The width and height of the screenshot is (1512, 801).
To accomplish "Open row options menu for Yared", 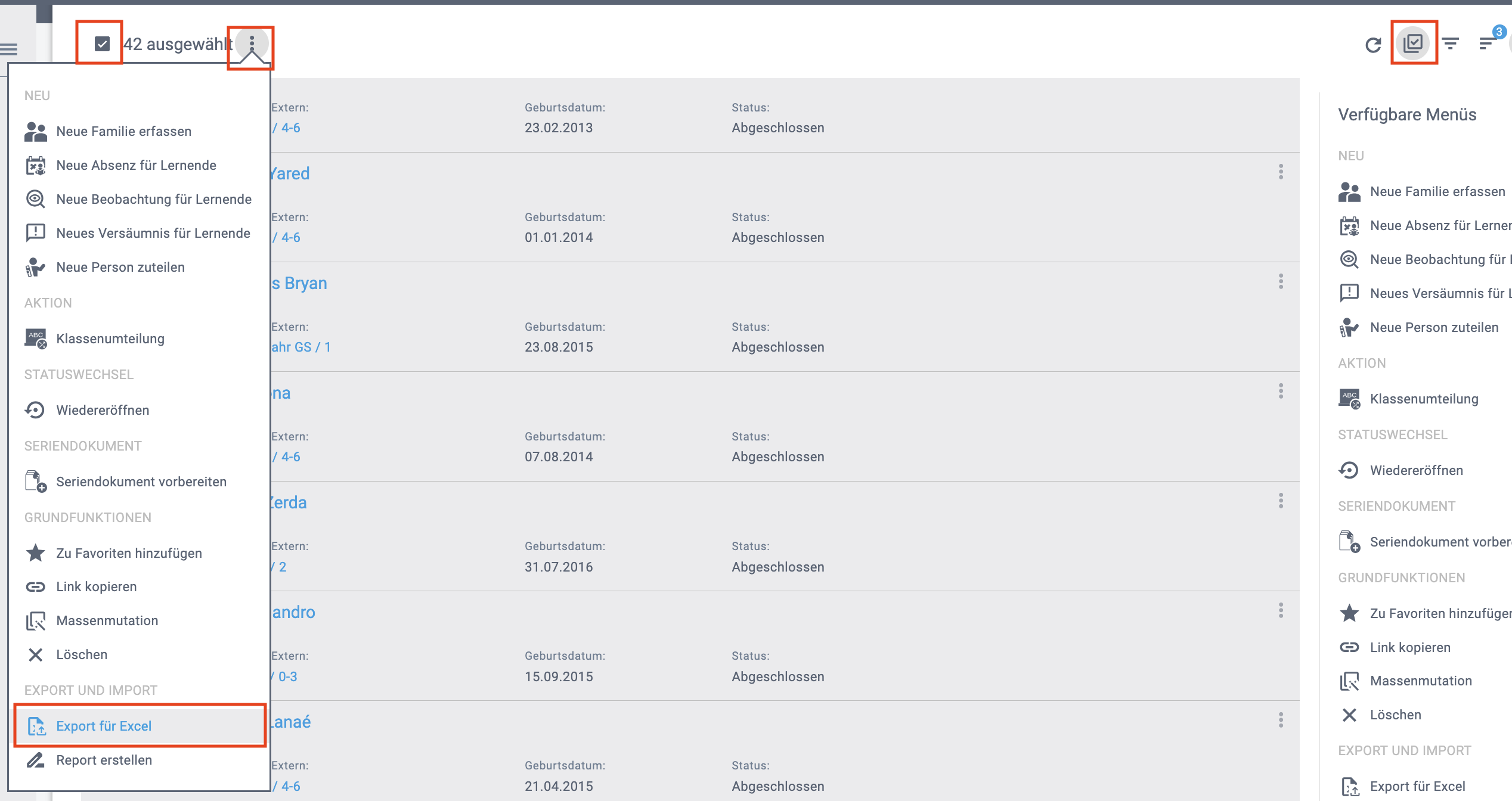I will coord(1281,172).
